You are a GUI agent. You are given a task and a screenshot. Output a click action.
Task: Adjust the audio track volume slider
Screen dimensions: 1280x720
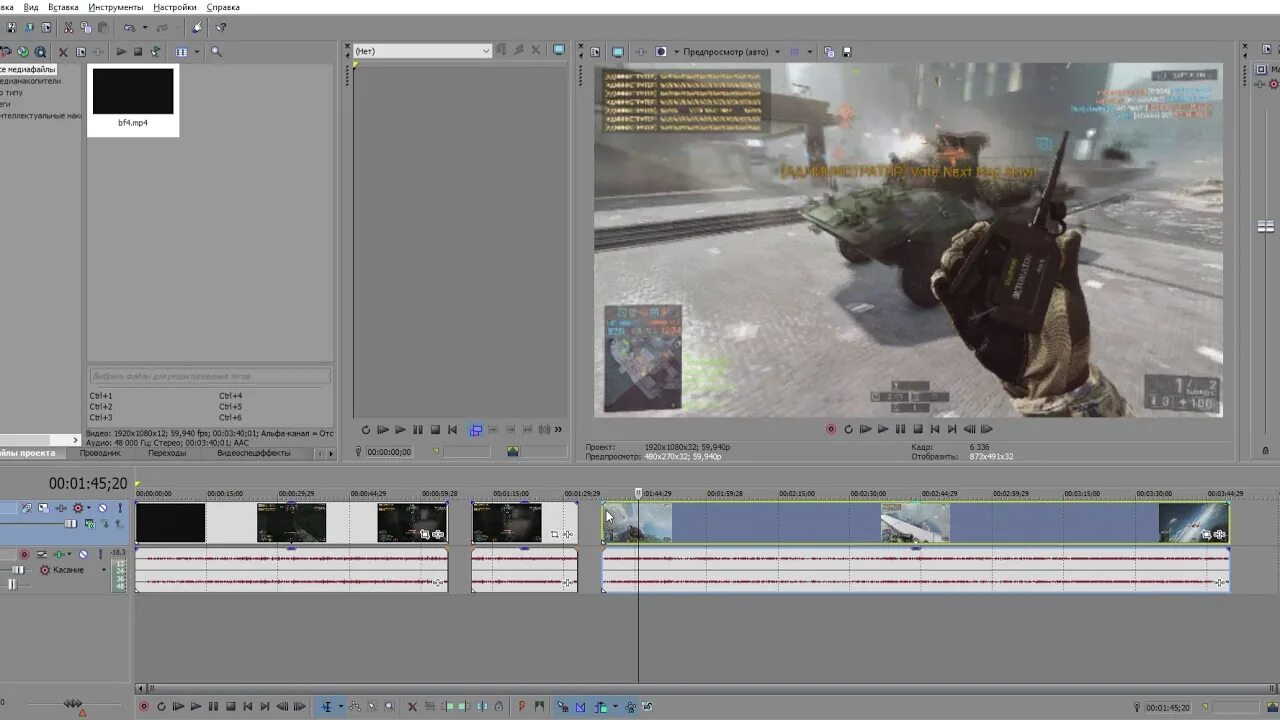[x=18, y=570]
